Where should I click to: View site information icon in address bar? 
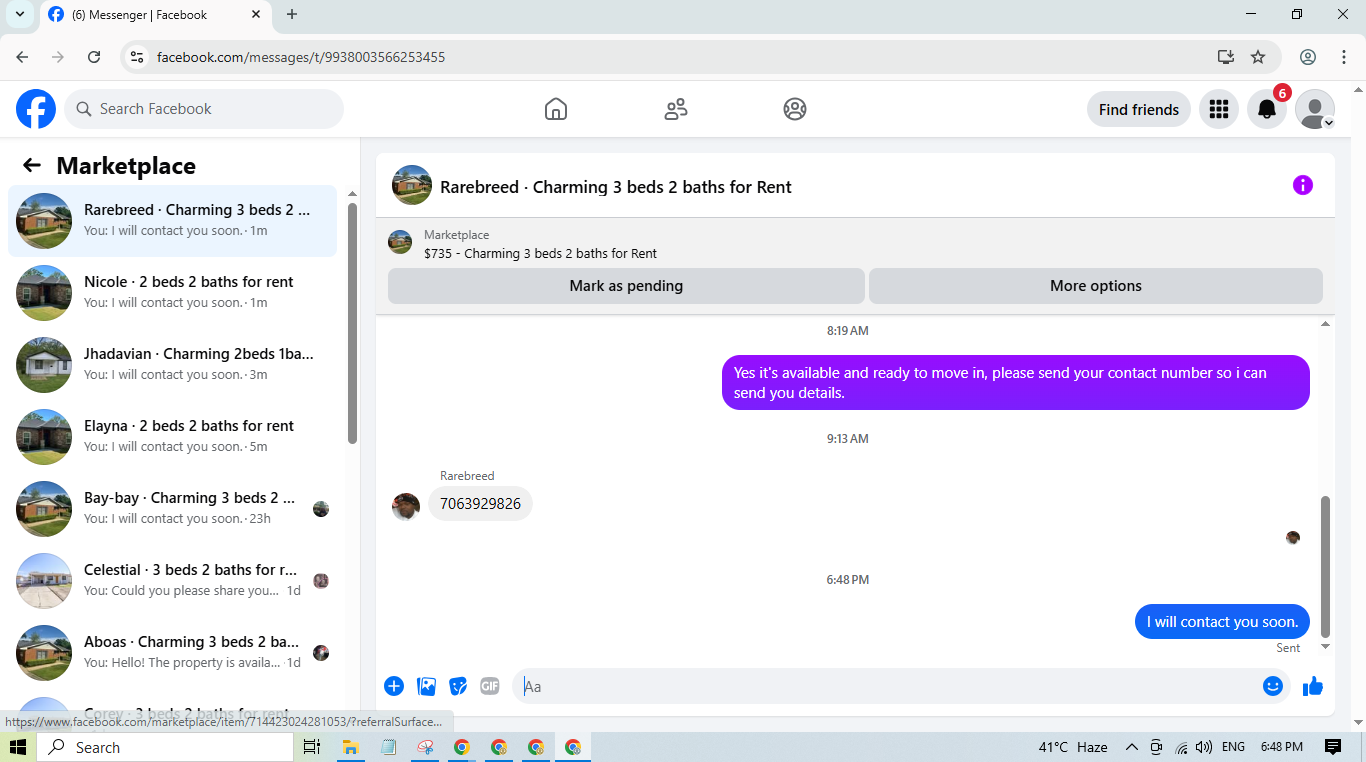click(x=138, y=57)
